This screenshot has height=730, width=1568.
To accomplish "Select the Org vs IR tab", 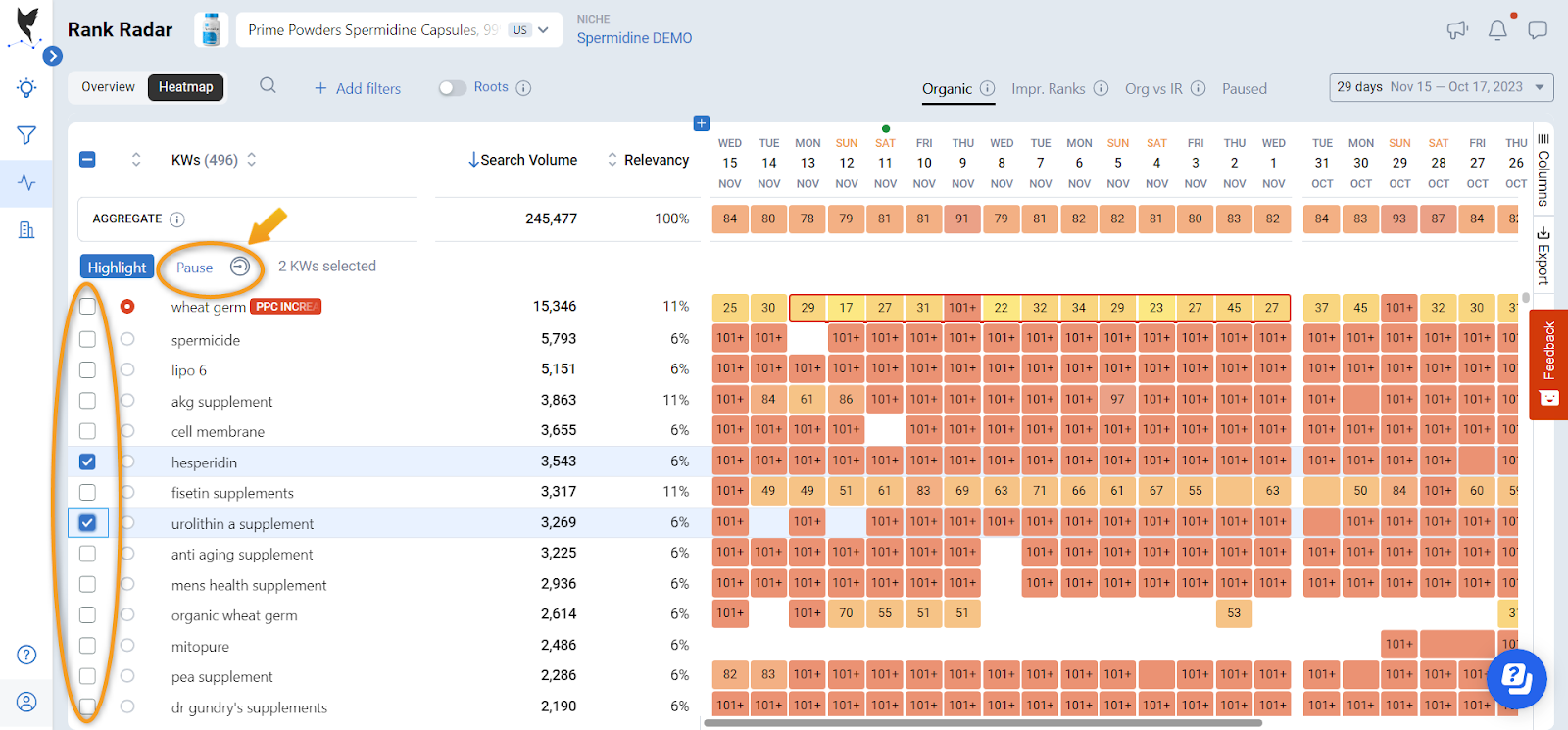I will click(1153, 89).
